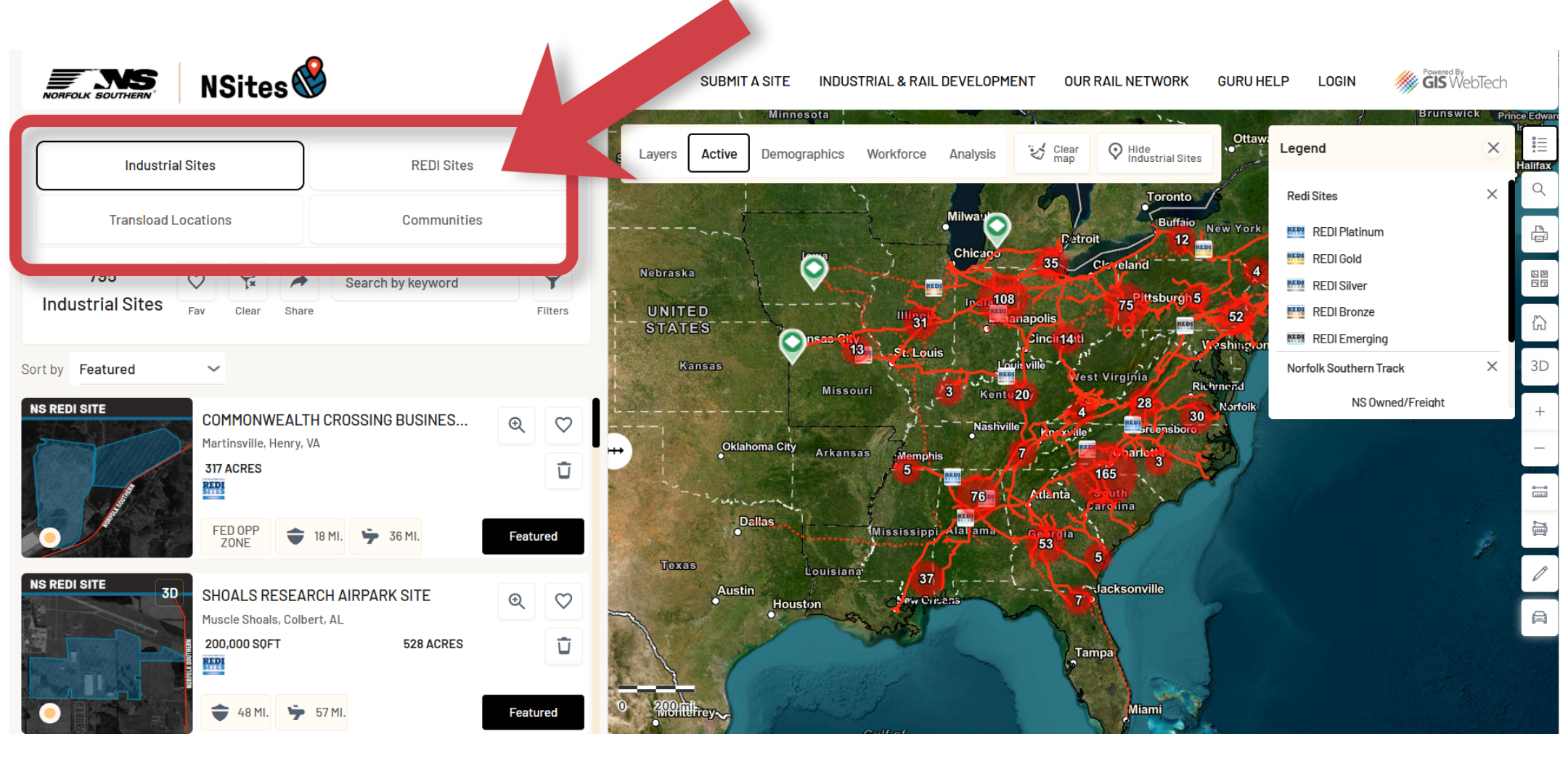Click the Share arrow icon
1568x784 pixels.
299,282
